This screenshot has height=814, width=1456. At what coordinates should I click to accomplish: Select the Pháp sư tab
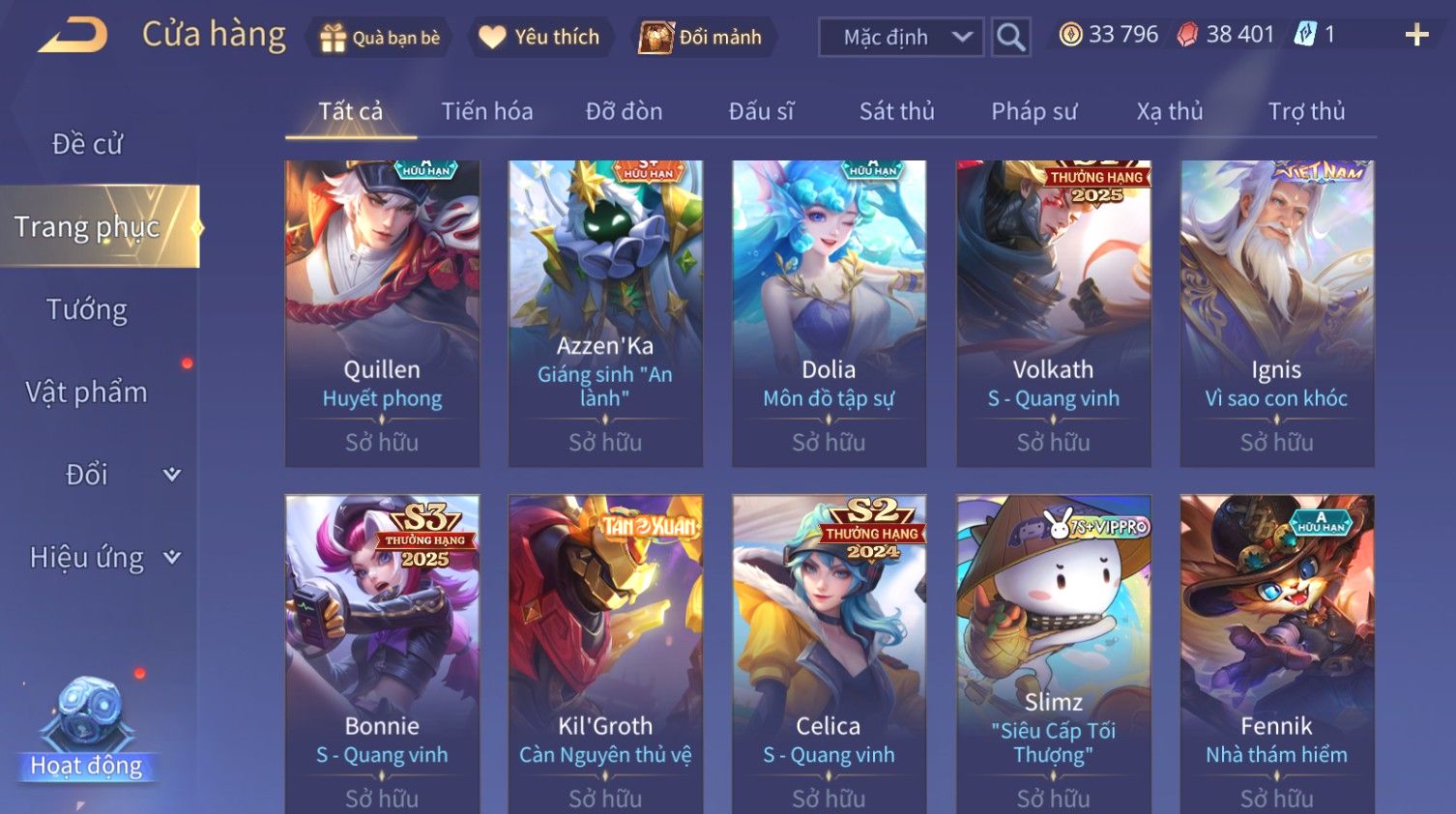coord(1034,111)
